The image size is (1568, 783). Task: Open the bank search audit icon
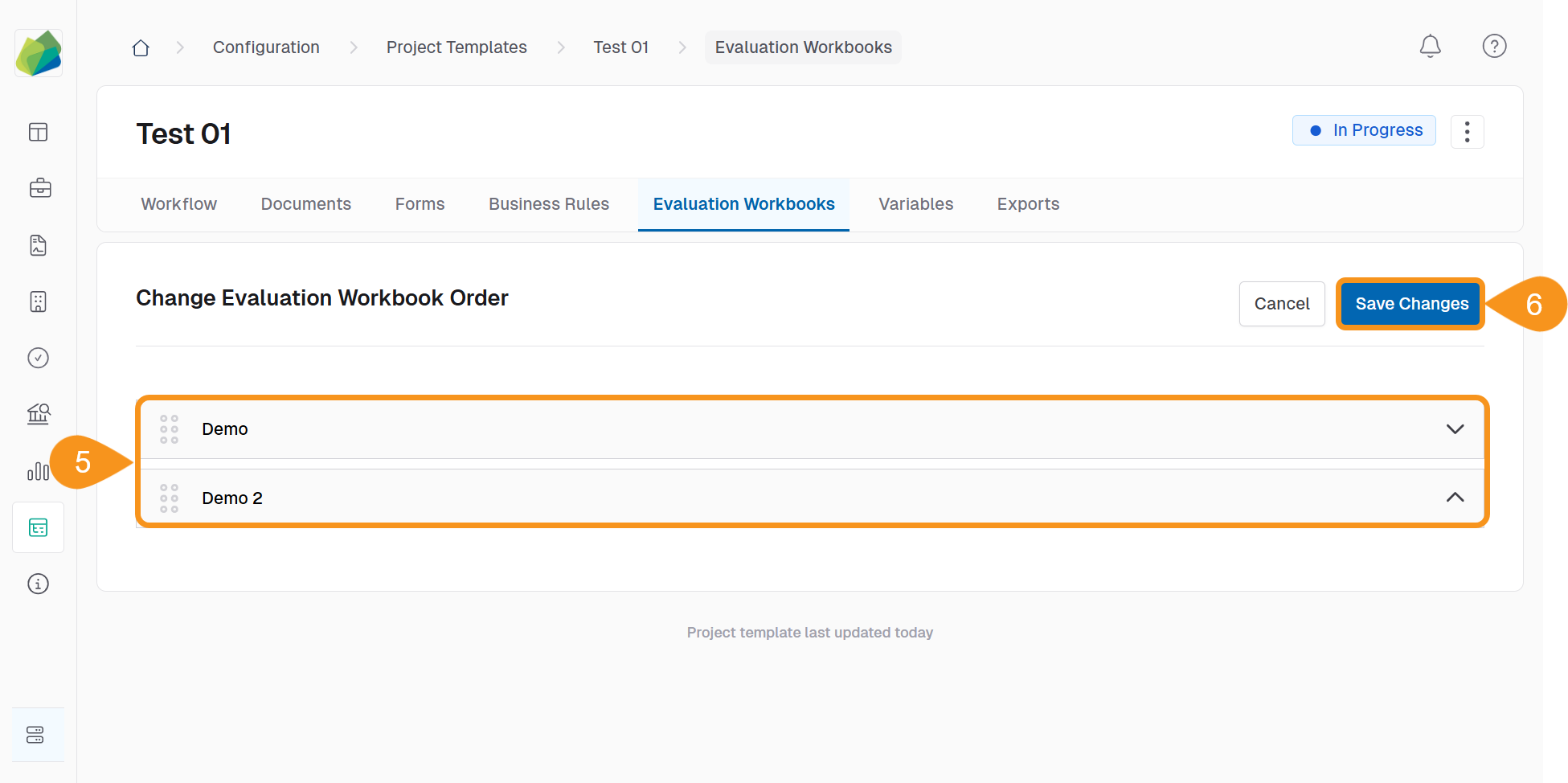[38, 414]
